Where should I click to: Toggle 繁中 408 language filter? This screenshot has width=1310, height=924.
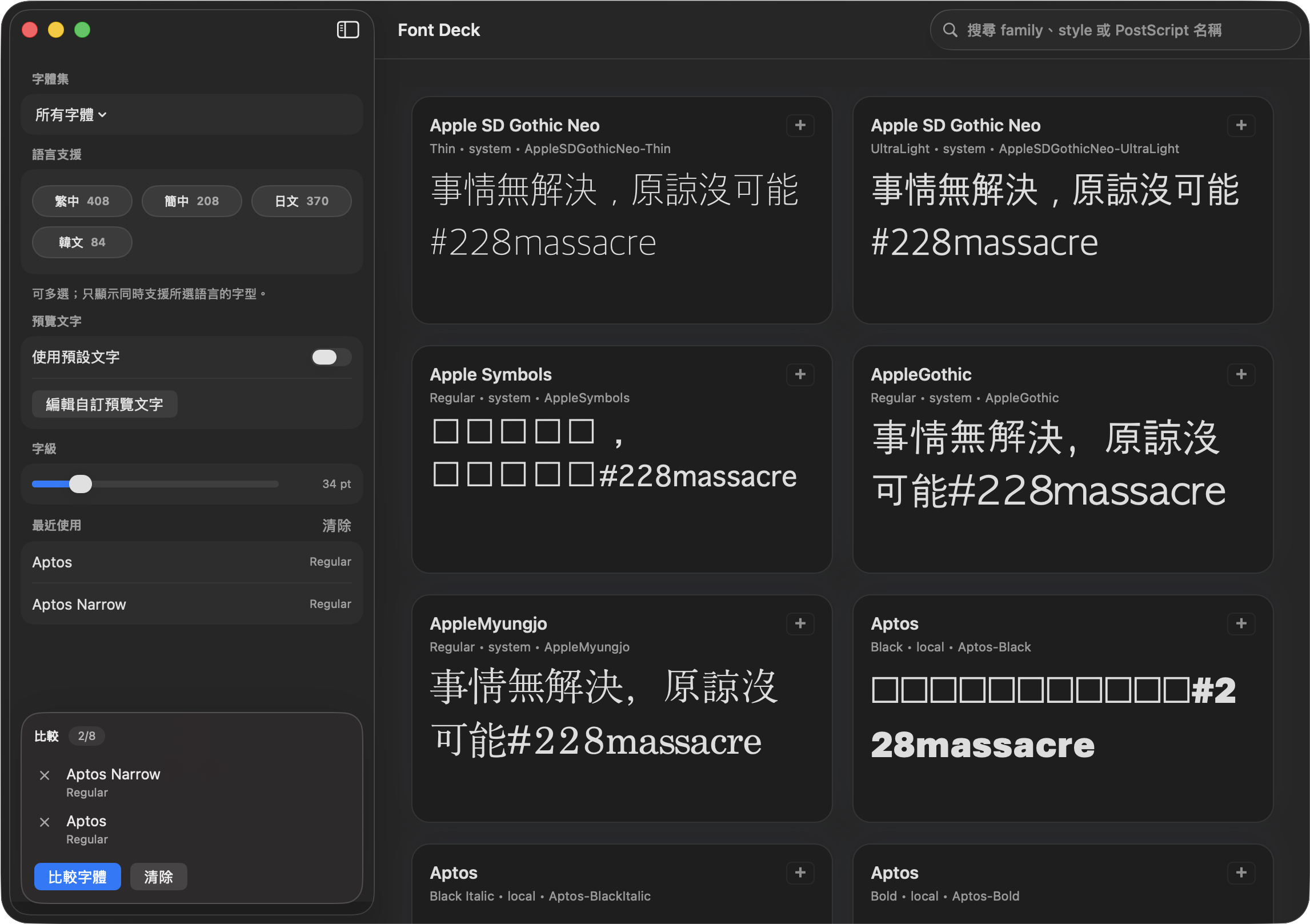82,201
